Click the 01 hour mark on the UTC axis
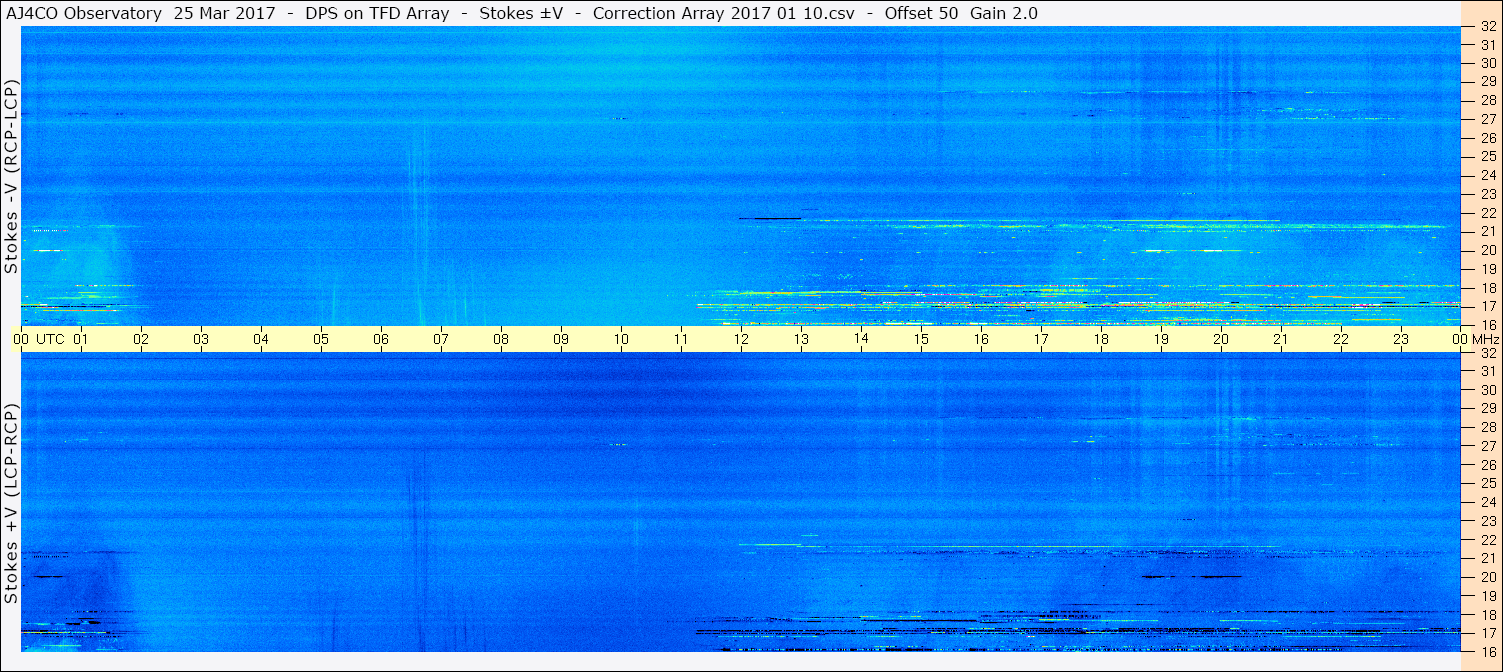 [81, 339]
